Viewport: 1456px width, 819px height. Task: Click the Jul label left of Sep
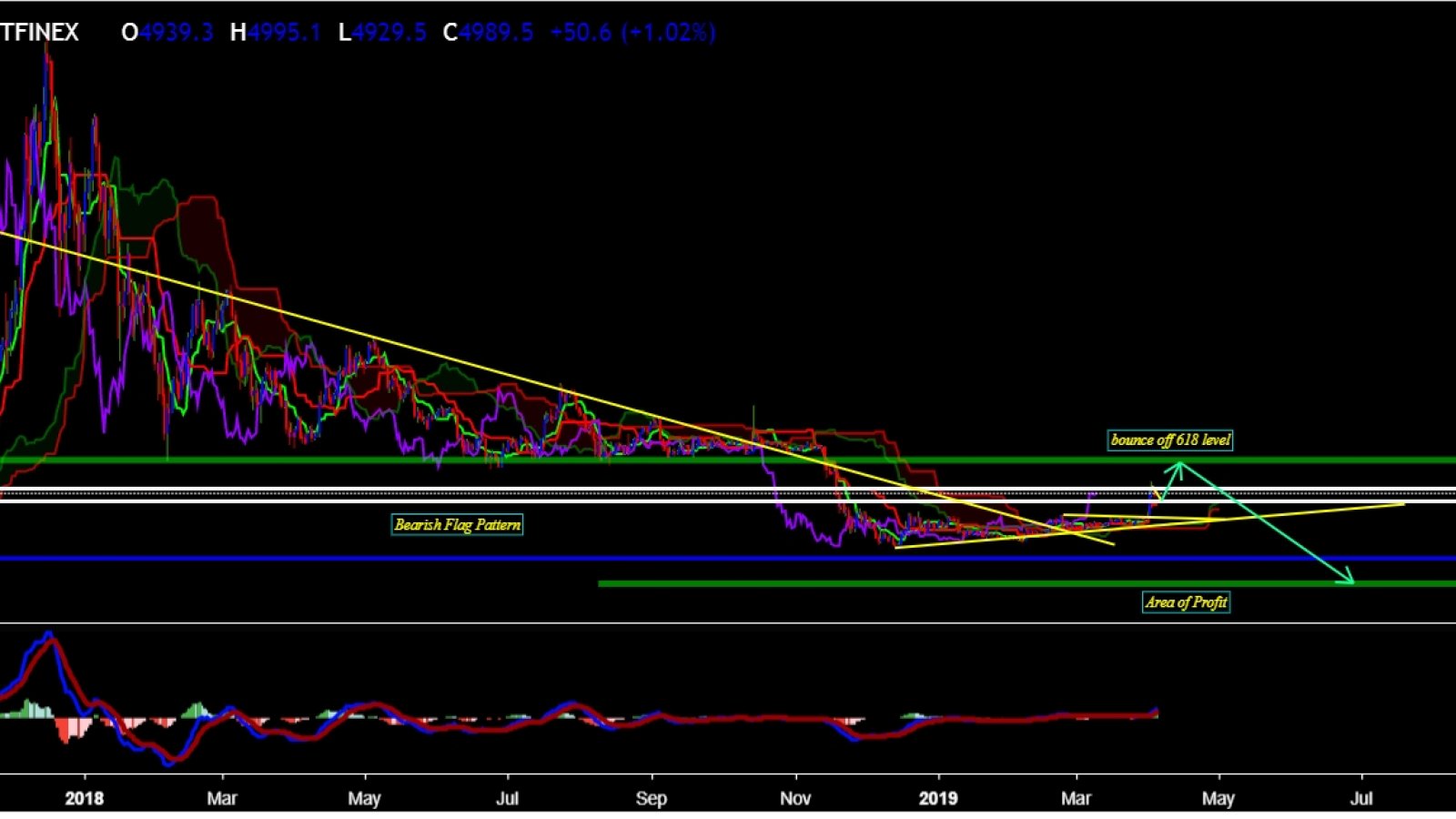click(x=507, y=798)
